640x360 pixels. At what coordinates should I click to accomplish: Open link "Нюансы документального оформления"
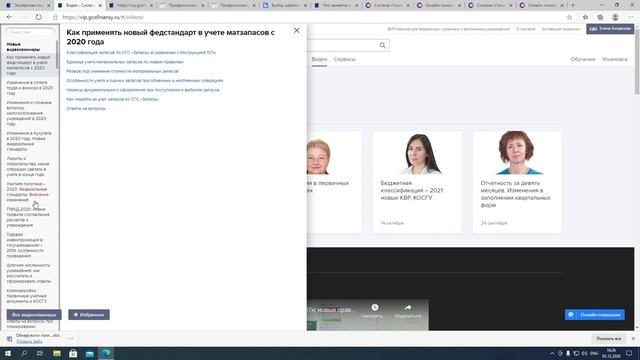(143, 90)
